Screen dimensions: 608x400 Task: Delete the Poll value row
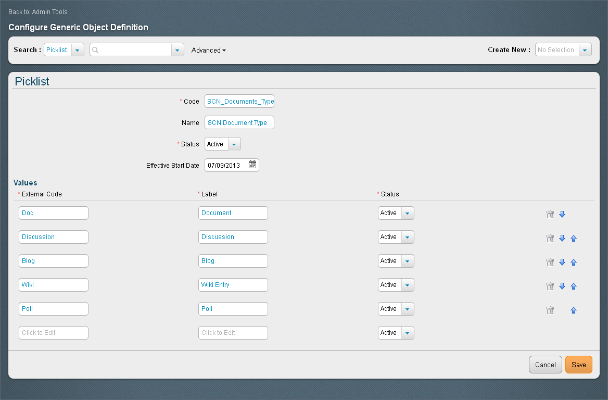550,310
